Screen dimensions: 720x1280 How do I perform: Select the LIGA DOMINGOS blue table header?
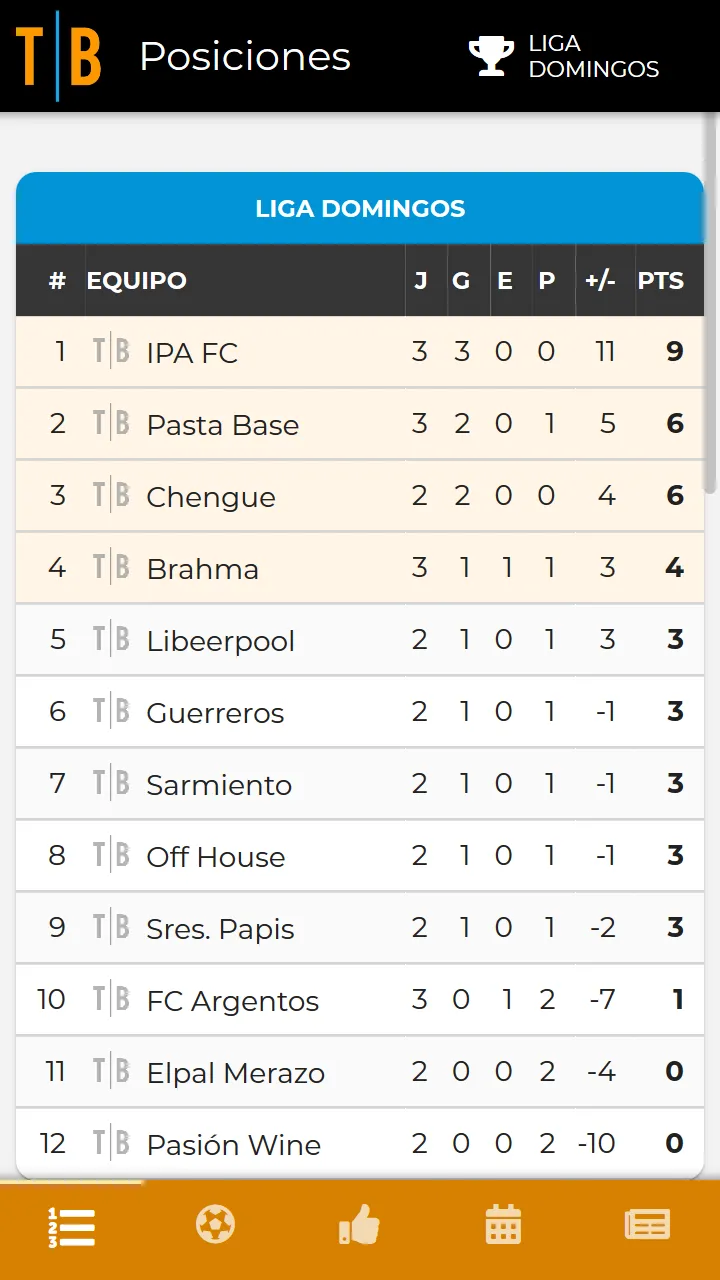click(x=360, y=208)
